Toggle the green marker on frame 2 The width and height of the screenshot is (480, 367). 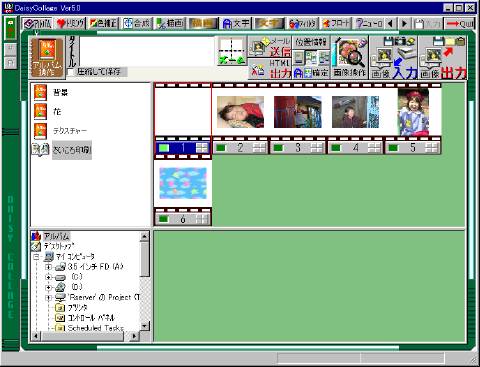coord(221,148)
